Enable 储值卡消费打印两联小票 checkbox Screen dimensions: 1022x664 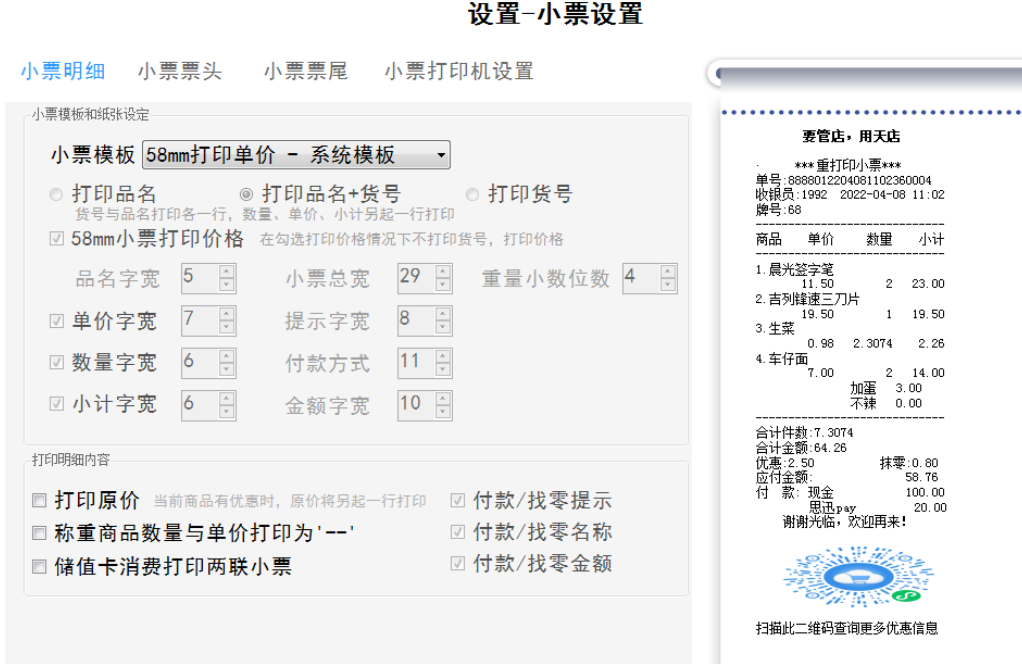click(39, 567)
